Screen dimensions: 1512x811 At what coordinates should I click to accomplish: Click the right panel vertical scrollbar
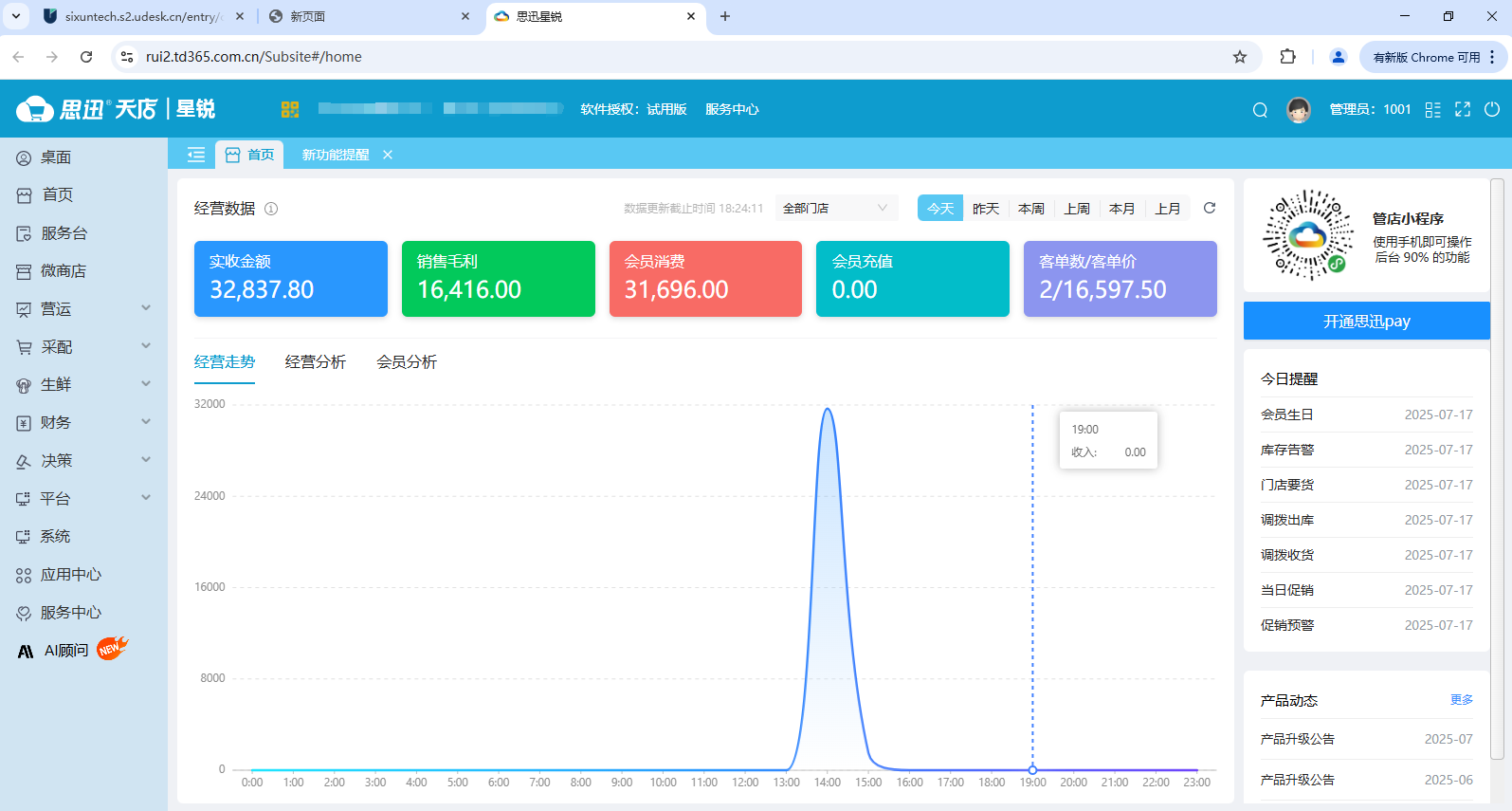(1497, 469)
